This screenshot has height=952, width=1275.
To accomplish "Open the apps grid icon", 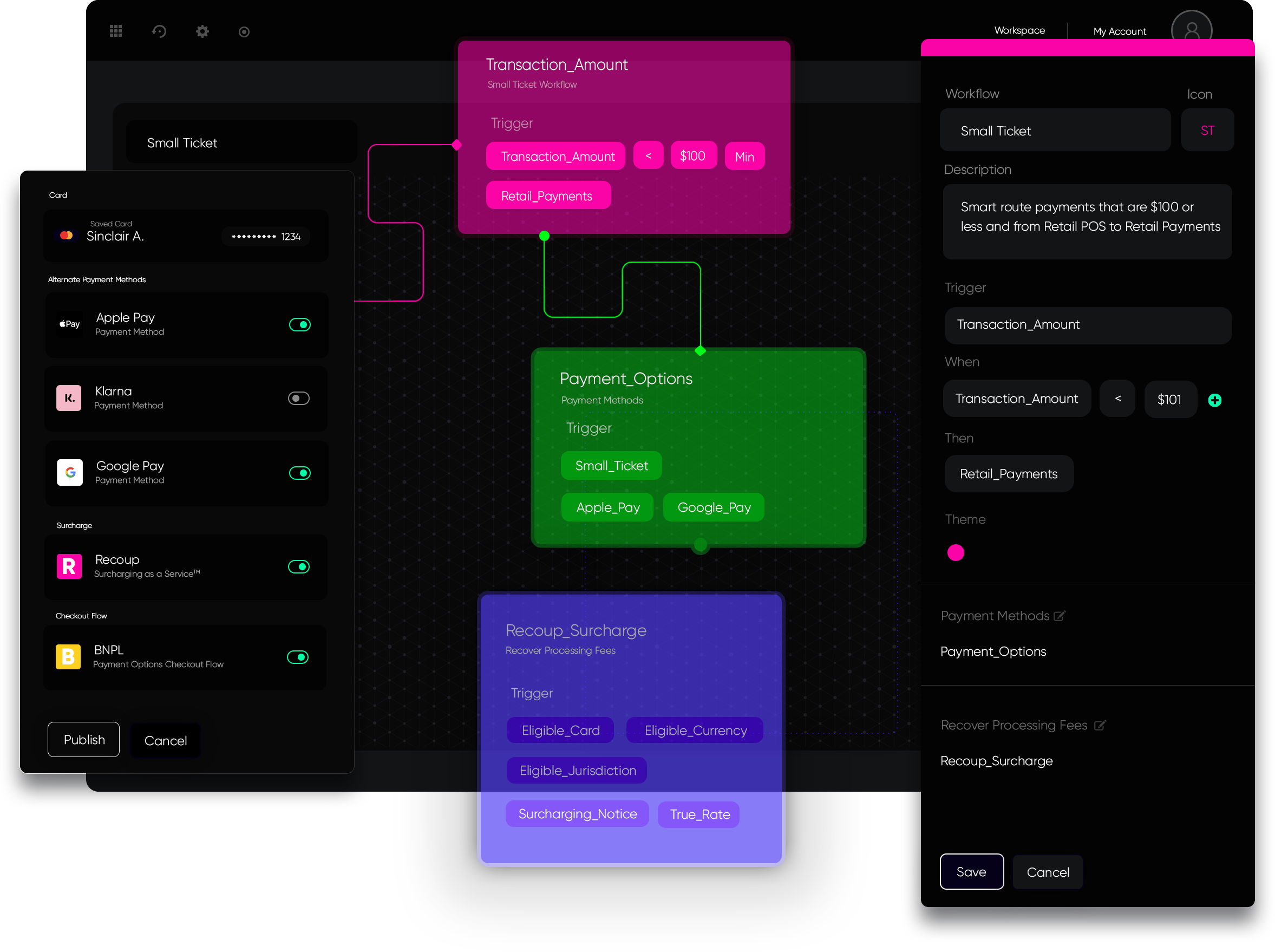I will (116, 31).
